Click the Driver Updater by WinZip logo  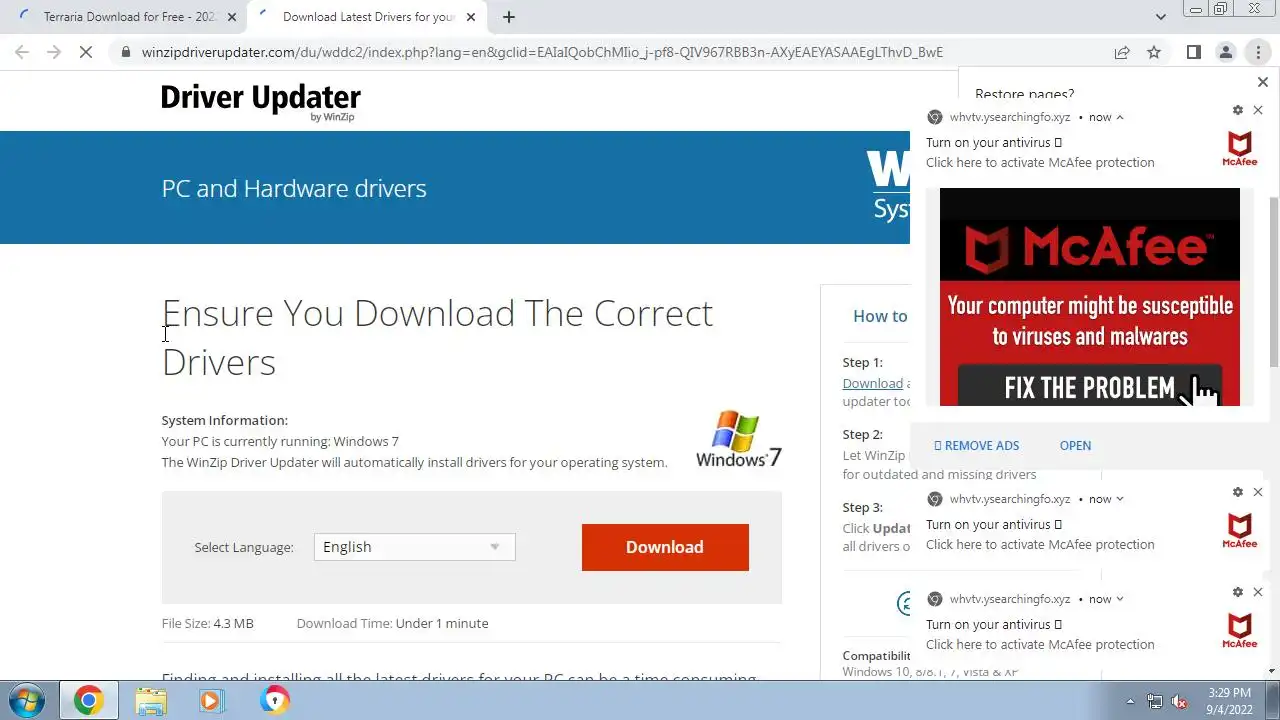261,102
